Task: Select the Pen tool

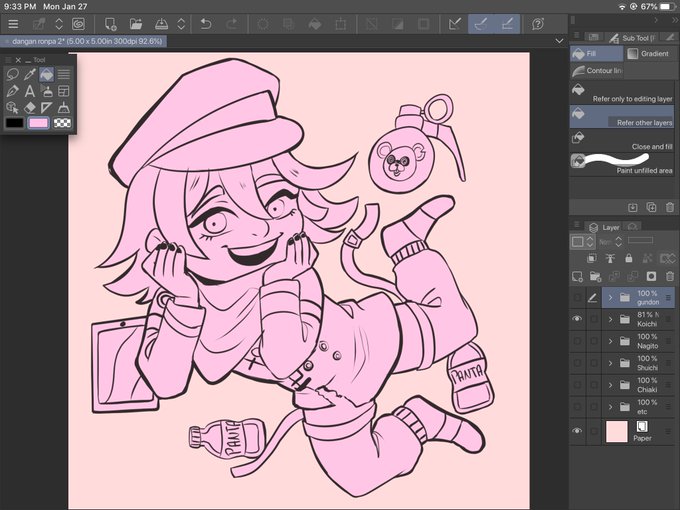Action: pyautogui.click(x=13, y=91)
